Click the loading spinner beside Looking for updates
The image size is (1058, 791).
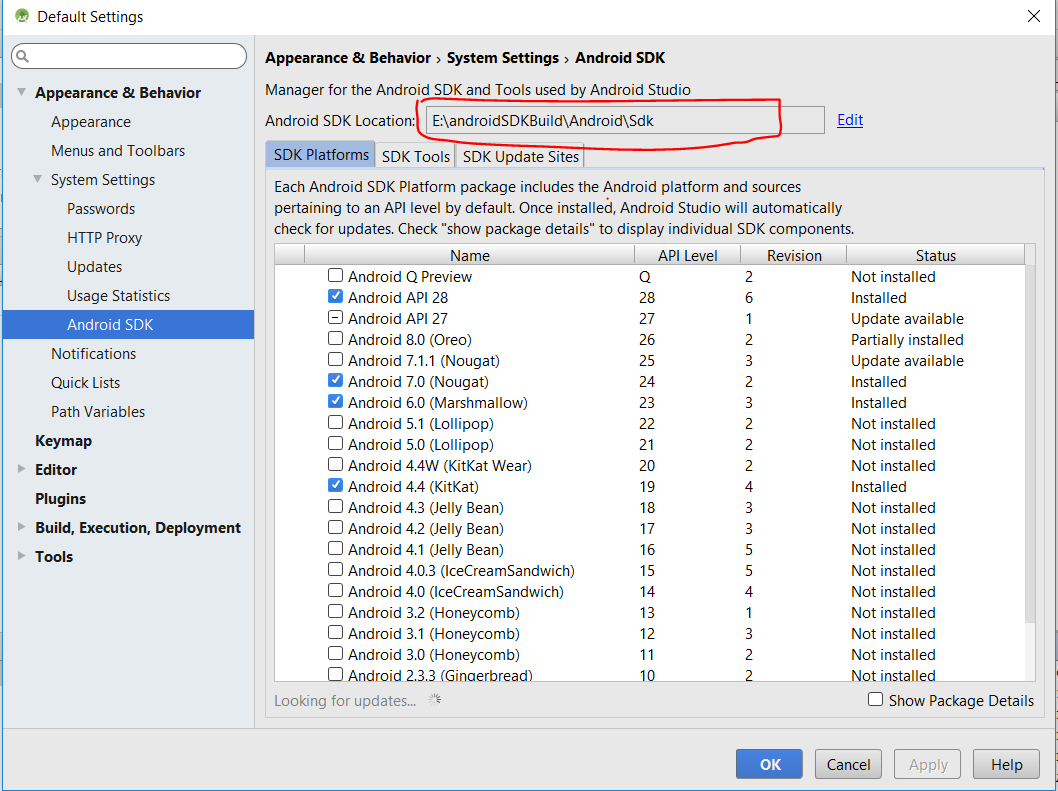432,701
